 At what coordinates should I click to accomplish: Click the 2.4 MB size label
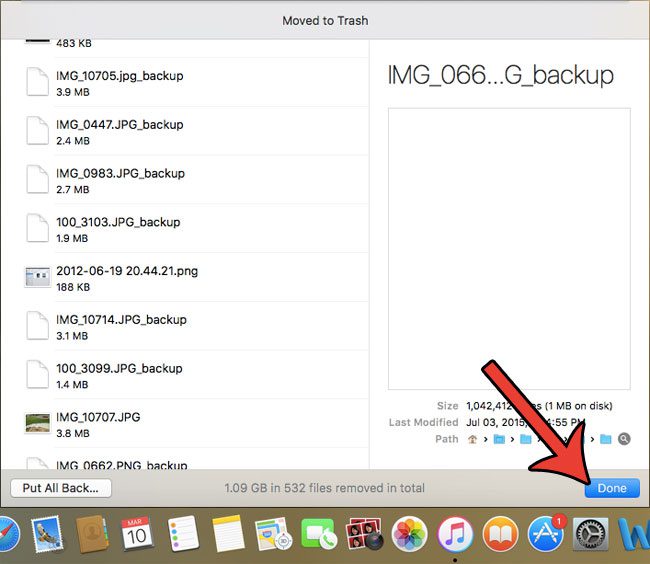[x=73, y=141]
